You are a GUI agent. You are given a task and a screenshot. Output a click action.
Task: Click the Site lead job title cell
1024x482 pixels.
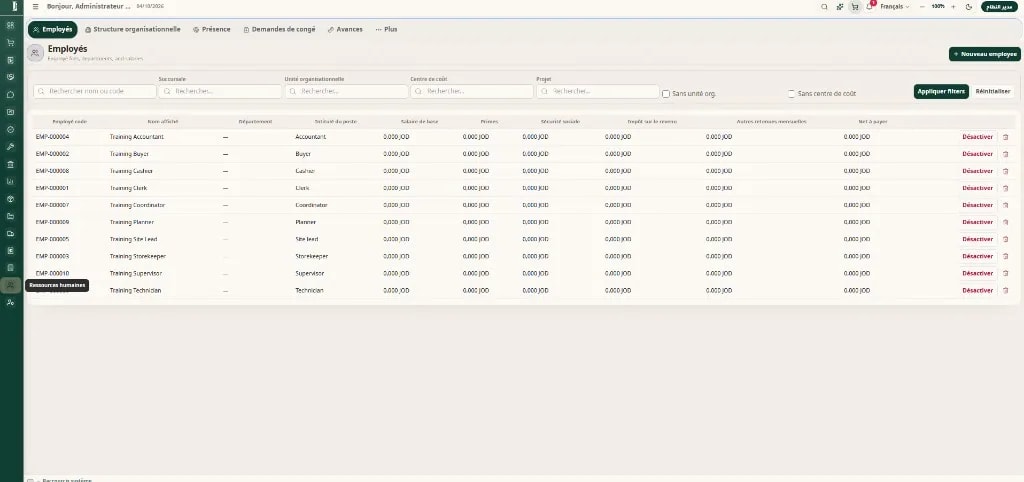click(x=307, y=239)
